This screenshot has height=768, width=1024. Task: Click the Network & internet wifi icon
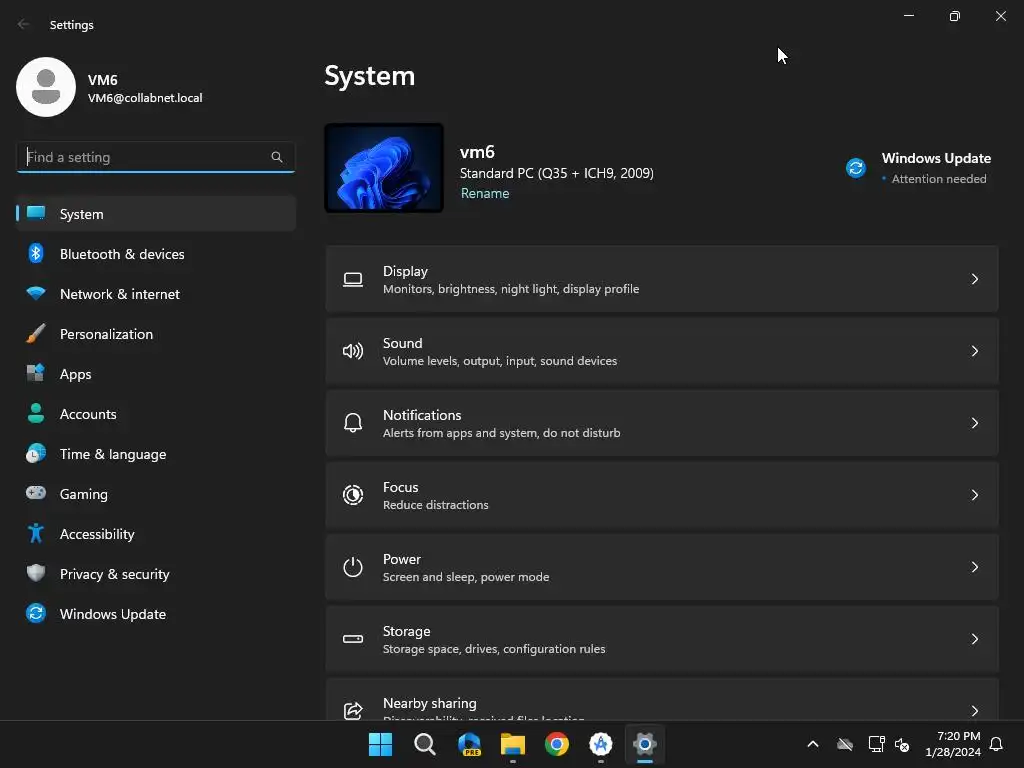coord(36,293)
